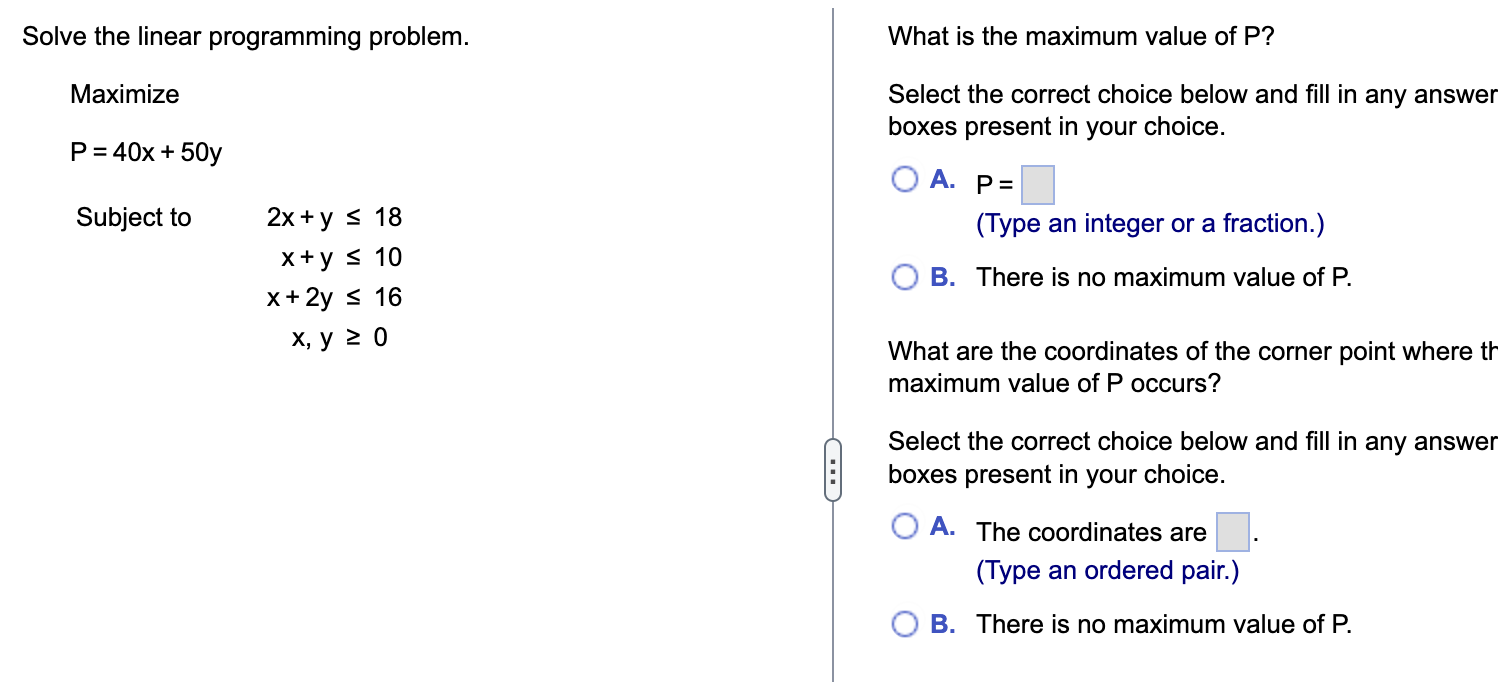Click the ellipsis handle on the pane divider
The width and height of the screenshot is (1498, 682).
click(x=832, y=470)
